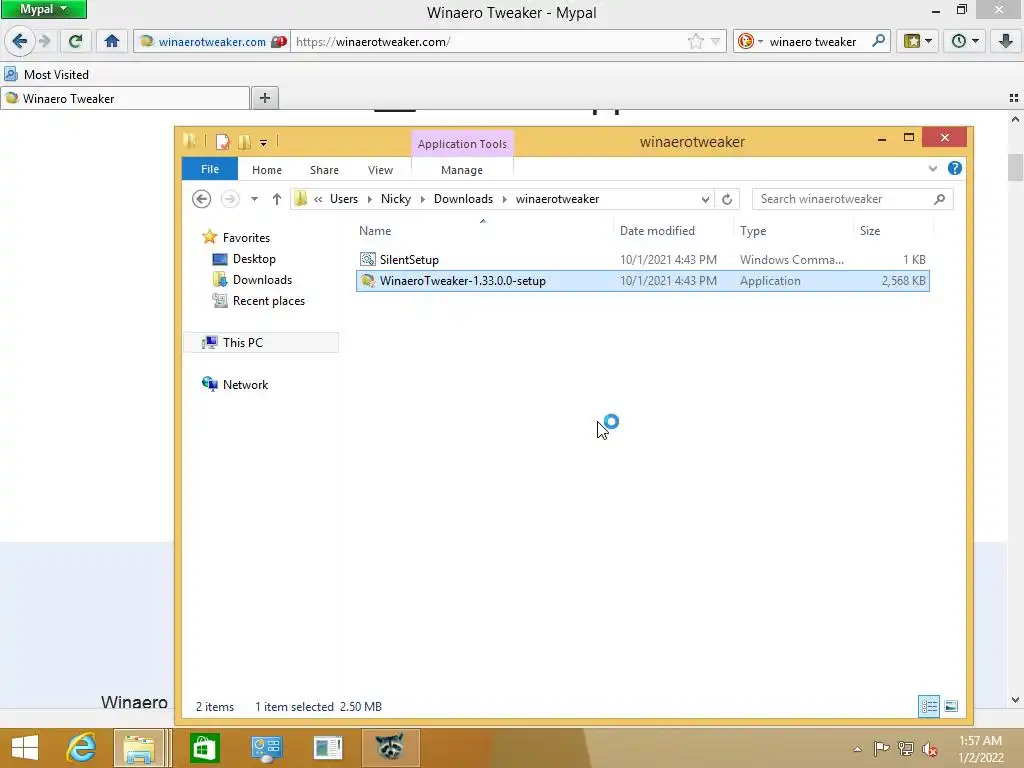Switch to Large icons view in status bar
1024x768 pixels.
(x=951, y=706)
